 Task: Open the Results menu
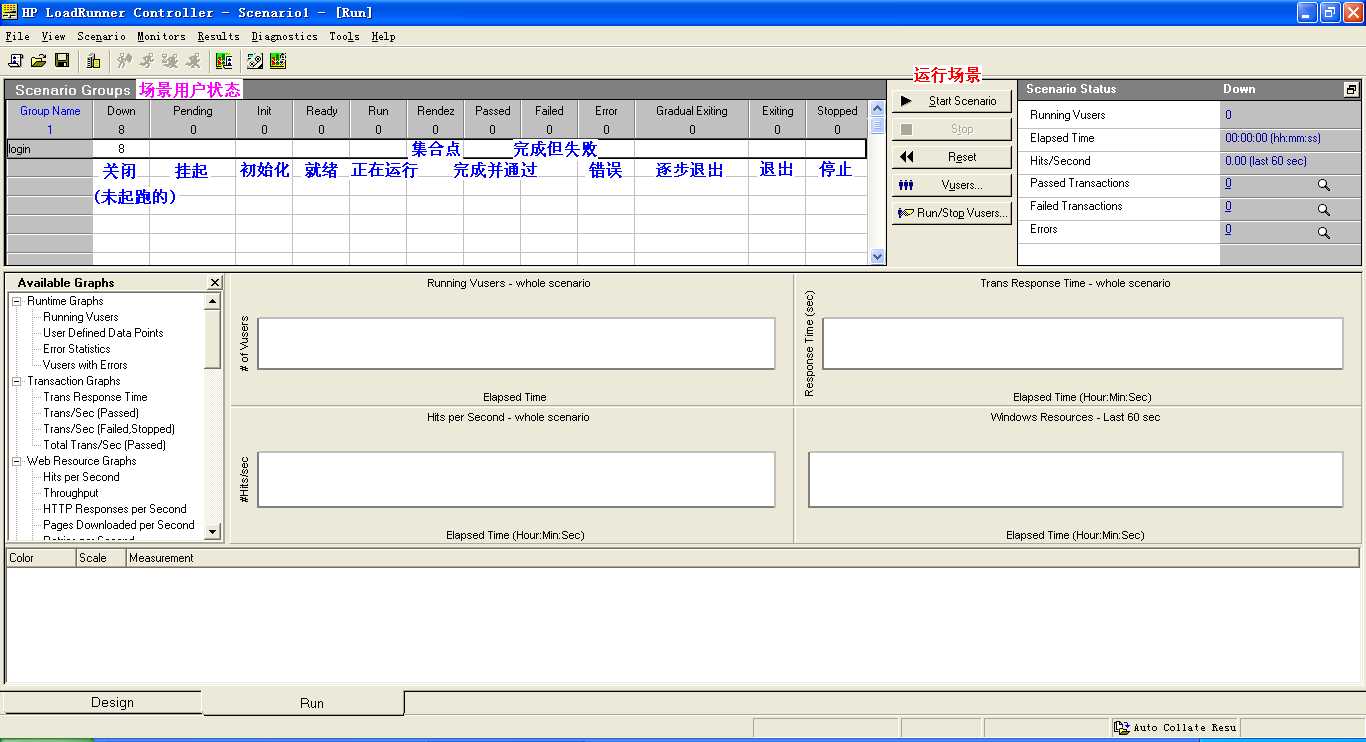(218, 37)
